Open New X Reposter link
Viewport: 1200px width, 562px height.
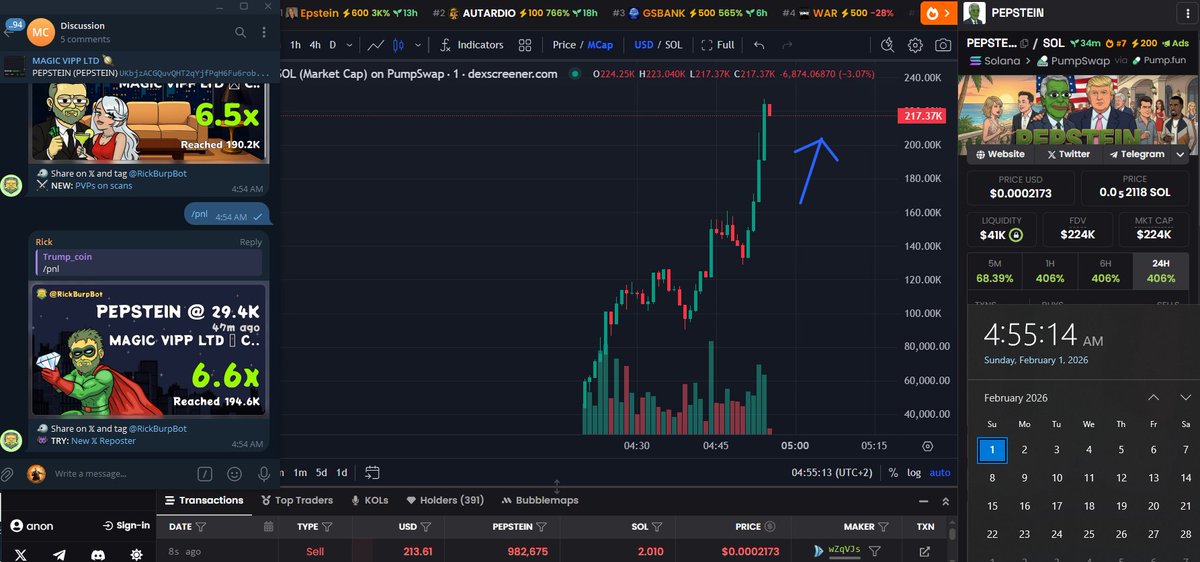click(x=103, y=439)
